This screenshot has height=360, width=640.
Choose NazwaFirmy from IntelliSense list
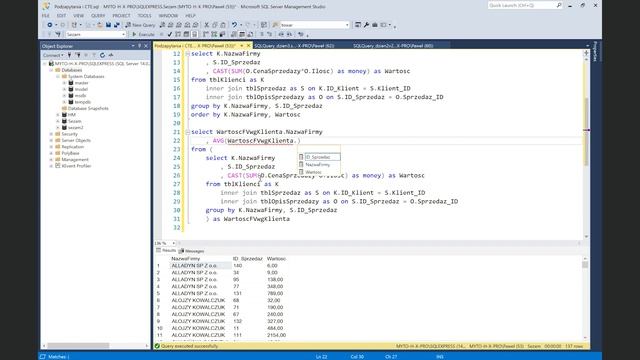(x=319, y=165)
